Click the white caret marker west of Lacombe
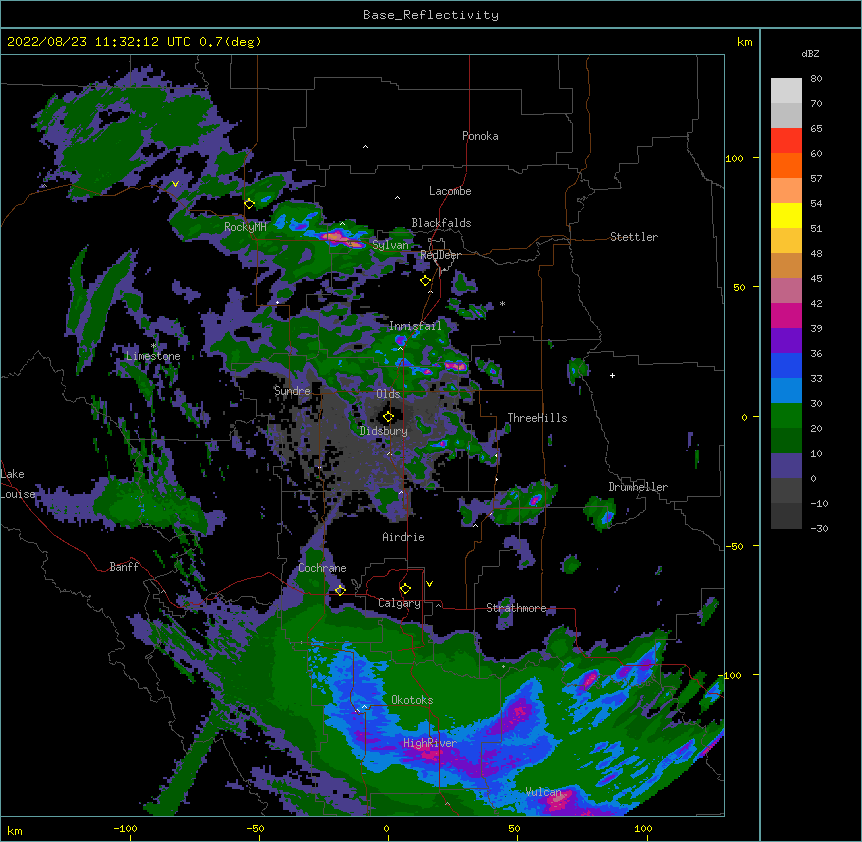 tap(397, 197)
